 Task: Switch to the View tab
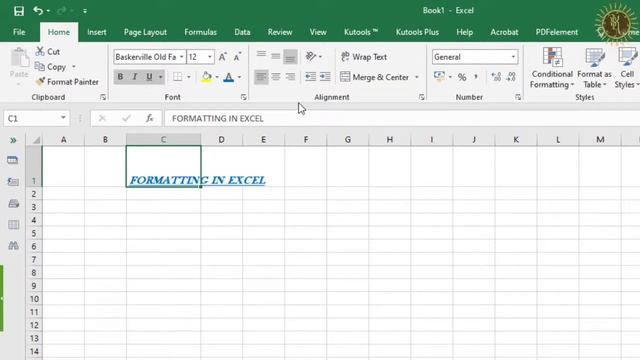[x=318, y=32]
